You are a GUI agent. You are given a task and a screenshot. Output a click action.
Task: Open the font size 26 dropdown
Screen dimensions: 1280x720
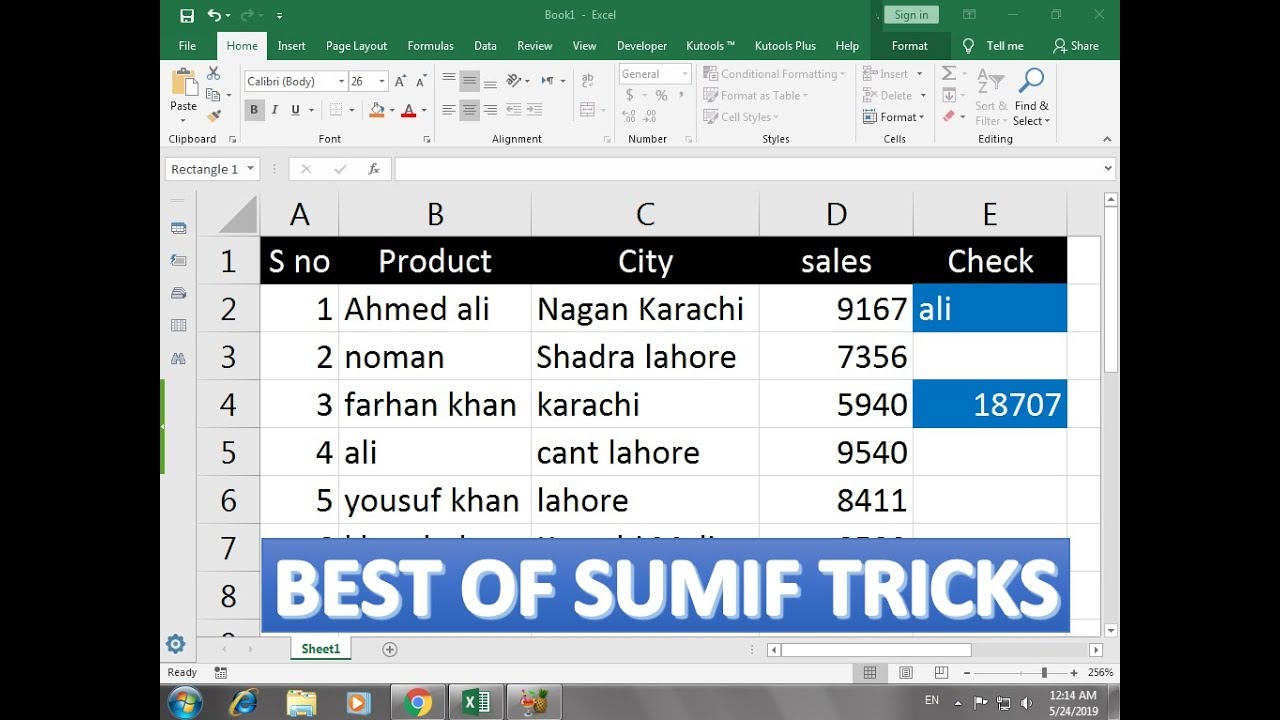click(383, 82)
